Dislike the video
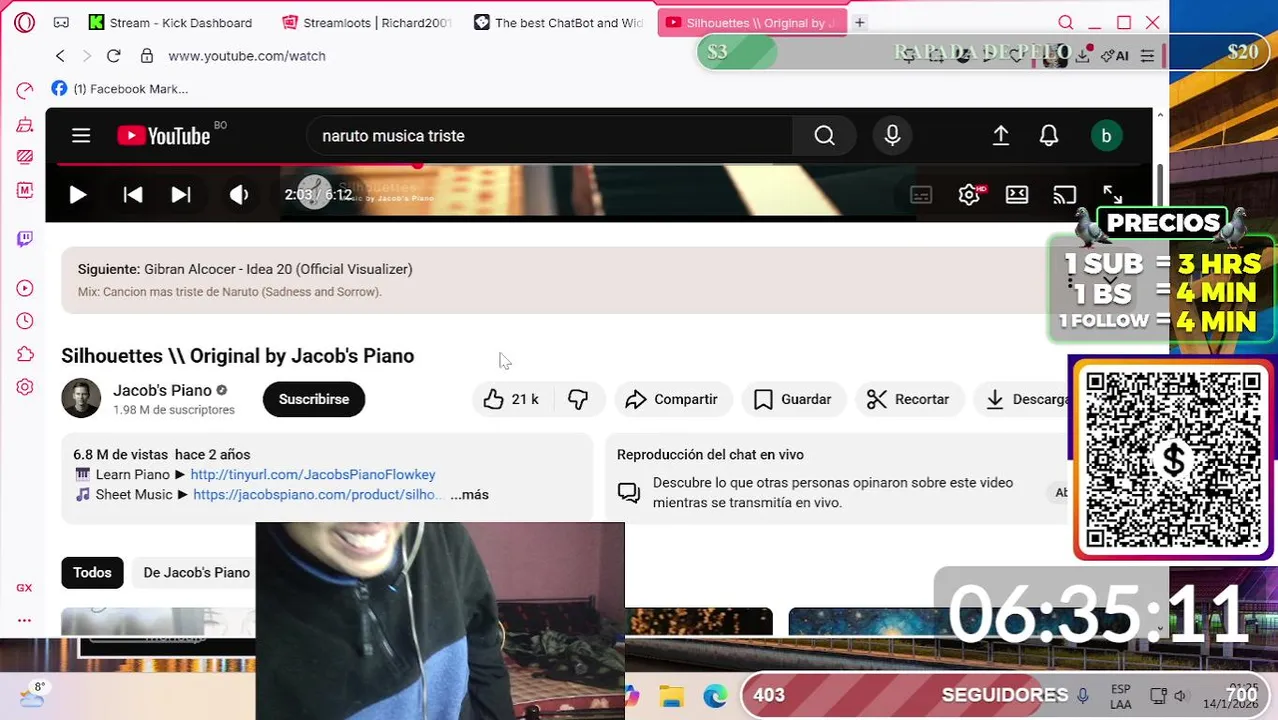This screenshot has height=720, width=1278. (x=579, y=399)
